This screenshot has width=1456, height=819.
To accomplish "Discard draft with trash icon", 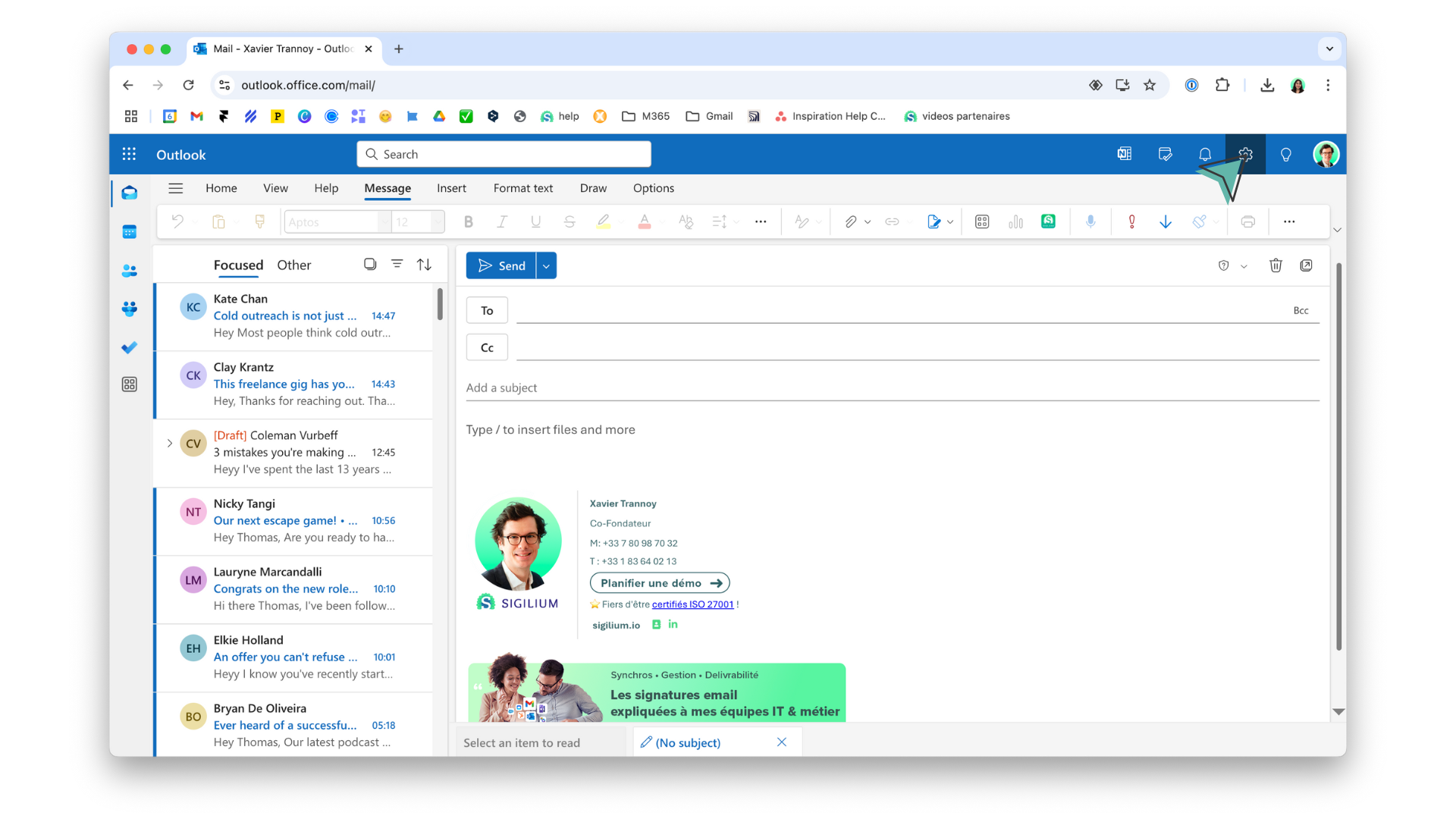I will pyautogui.click(x=1276, y=265).
